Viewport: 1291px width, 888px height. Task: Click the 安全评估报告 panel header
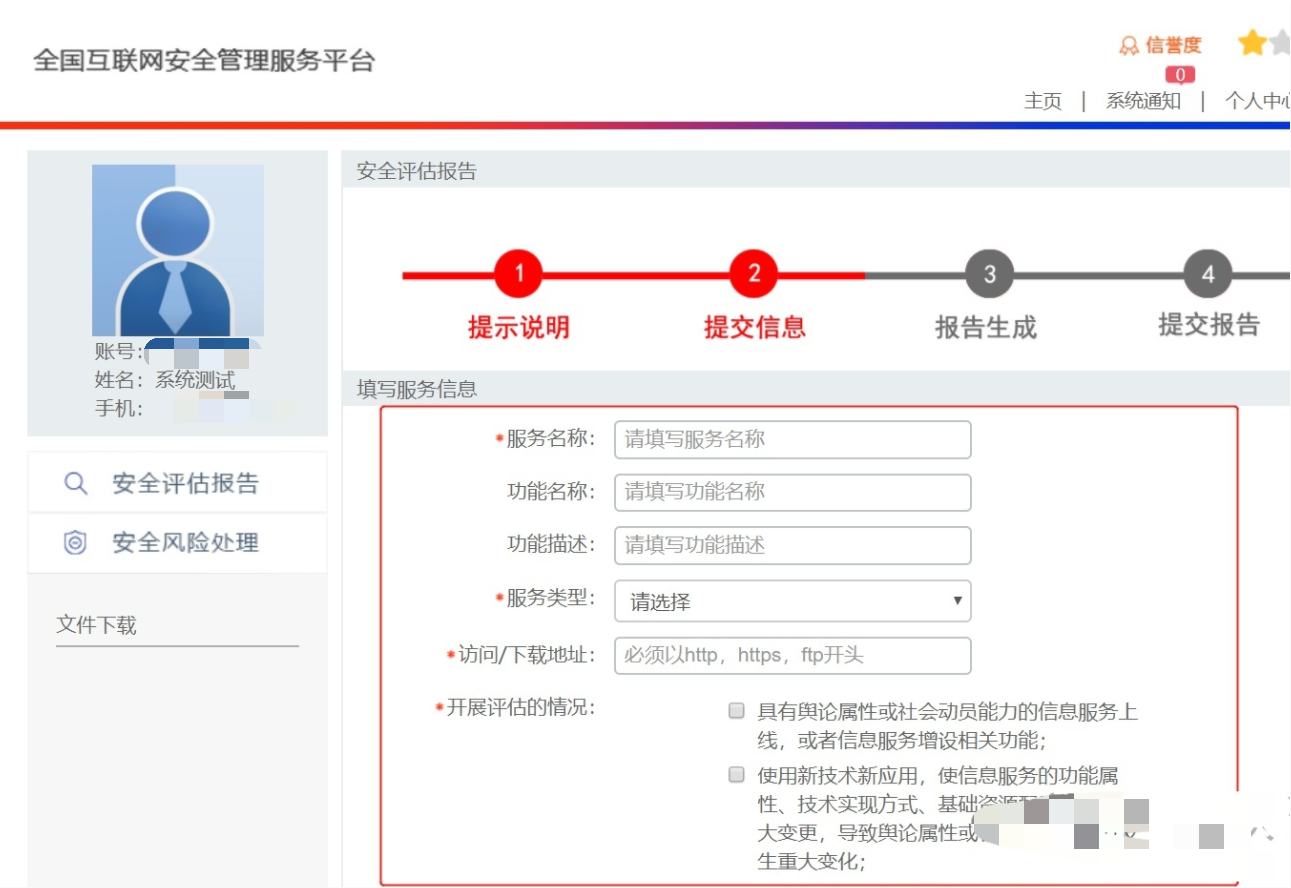click(x=417, y=171)
